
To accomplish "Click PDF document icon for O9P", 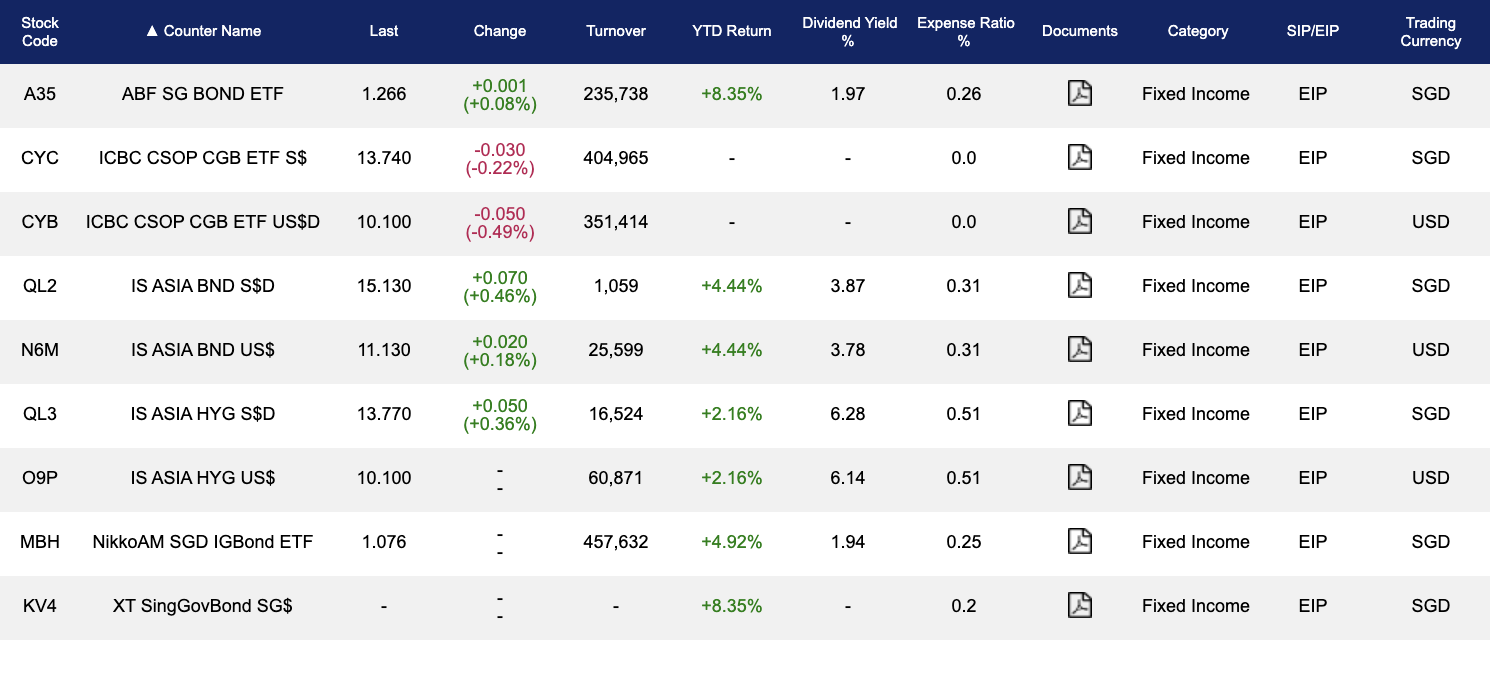I will pos(1079,478).
